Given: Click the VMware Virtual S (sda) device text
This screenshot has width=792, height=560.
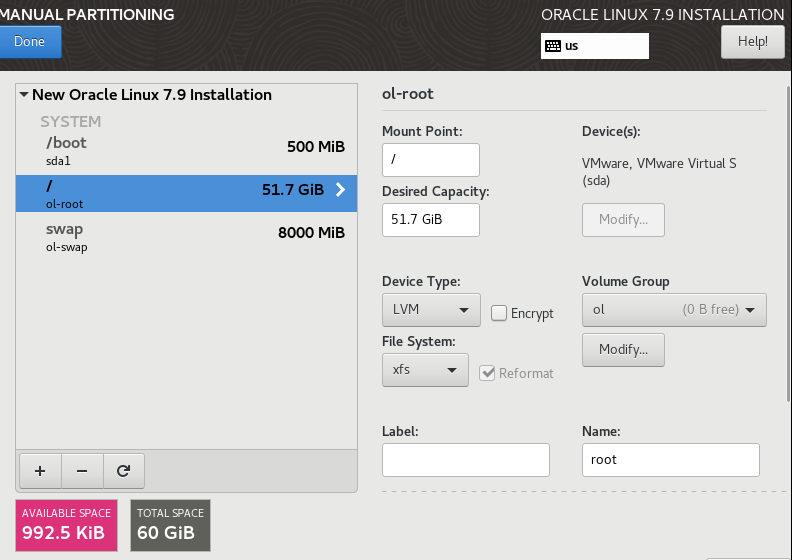Looking at the screenshot, I should pyautogui.click(x=659, y=172).
